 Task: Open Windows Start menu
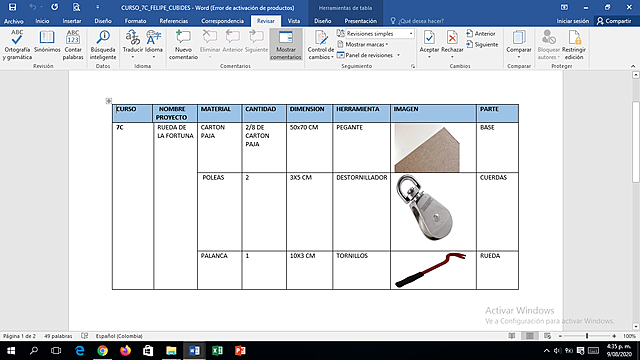pyautogui.click(x=11, y=351)
